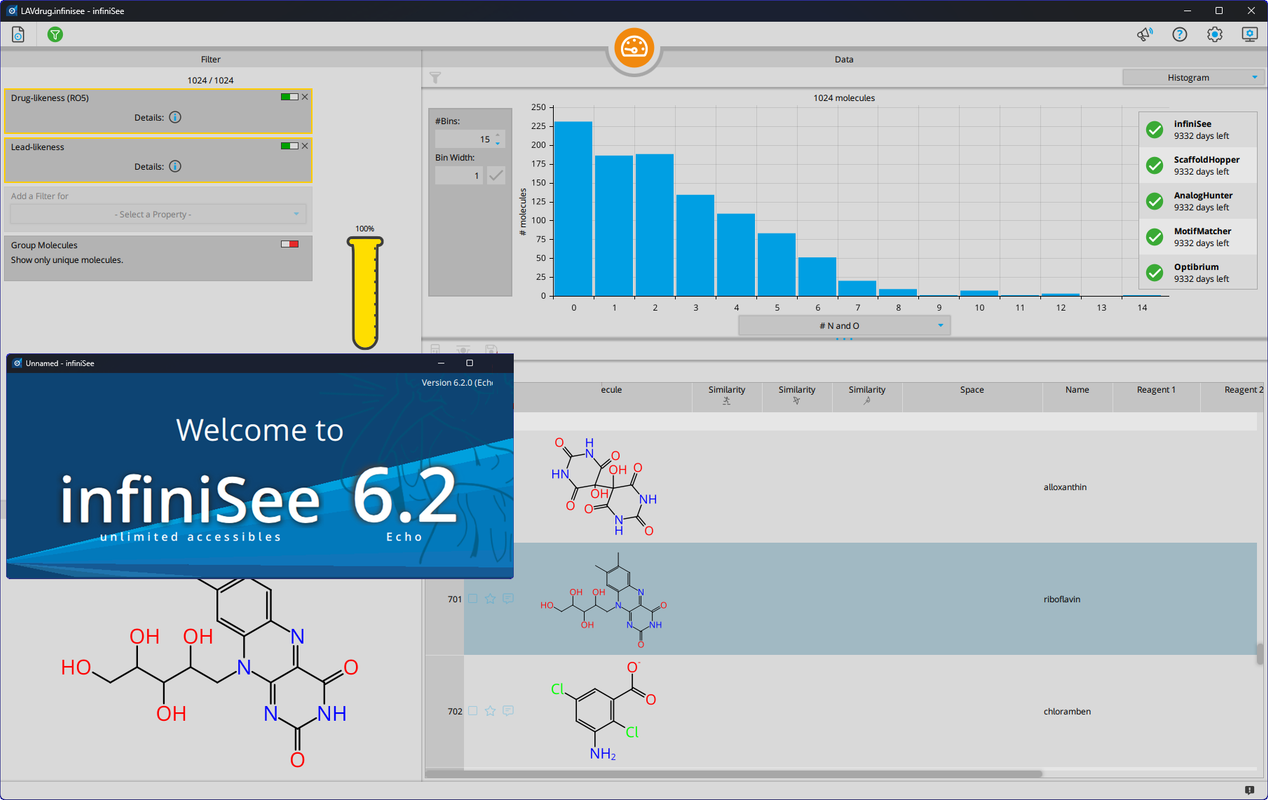Open the # N and O axis dropdown
Screen dimensions: 1268x800
(844, 326)
